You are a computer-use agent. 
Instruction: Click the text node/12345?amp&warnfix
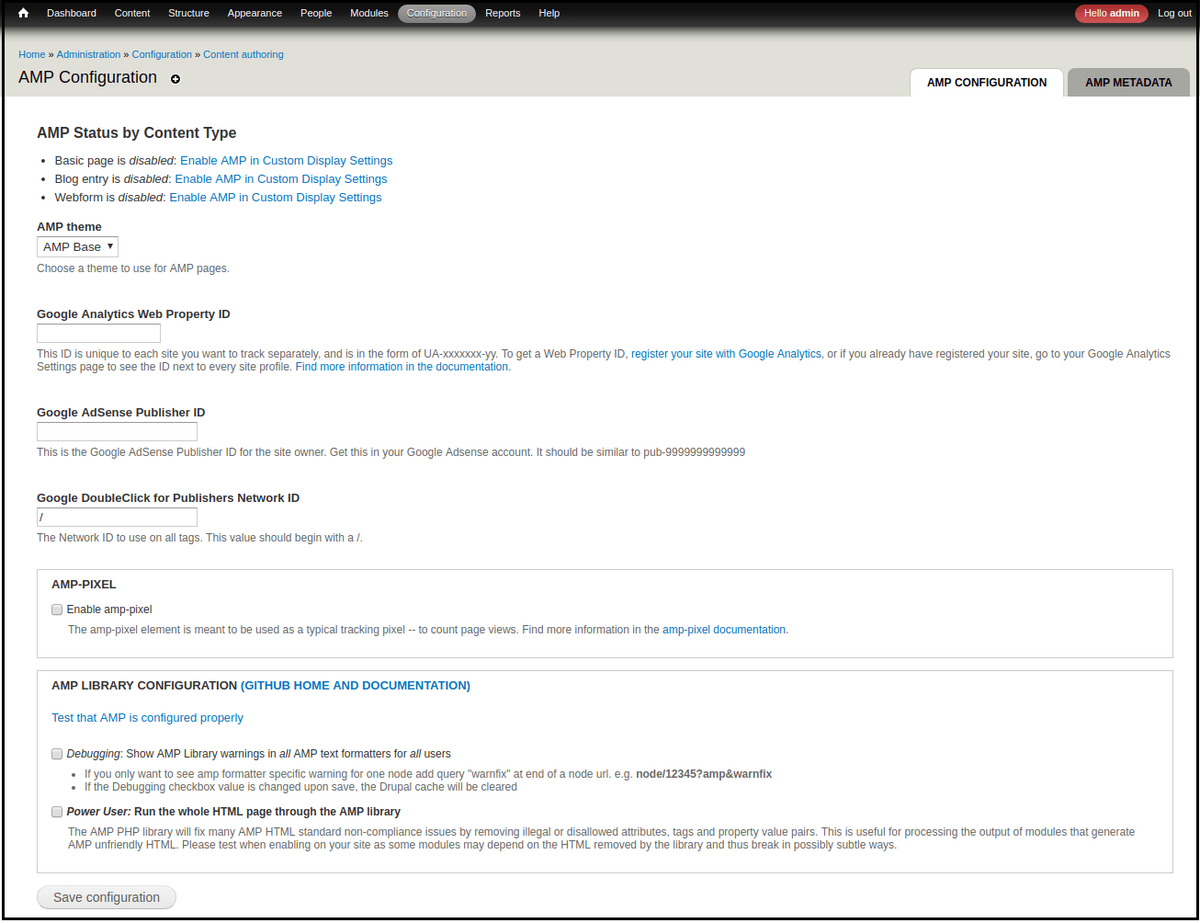click(x=704, y=774)
